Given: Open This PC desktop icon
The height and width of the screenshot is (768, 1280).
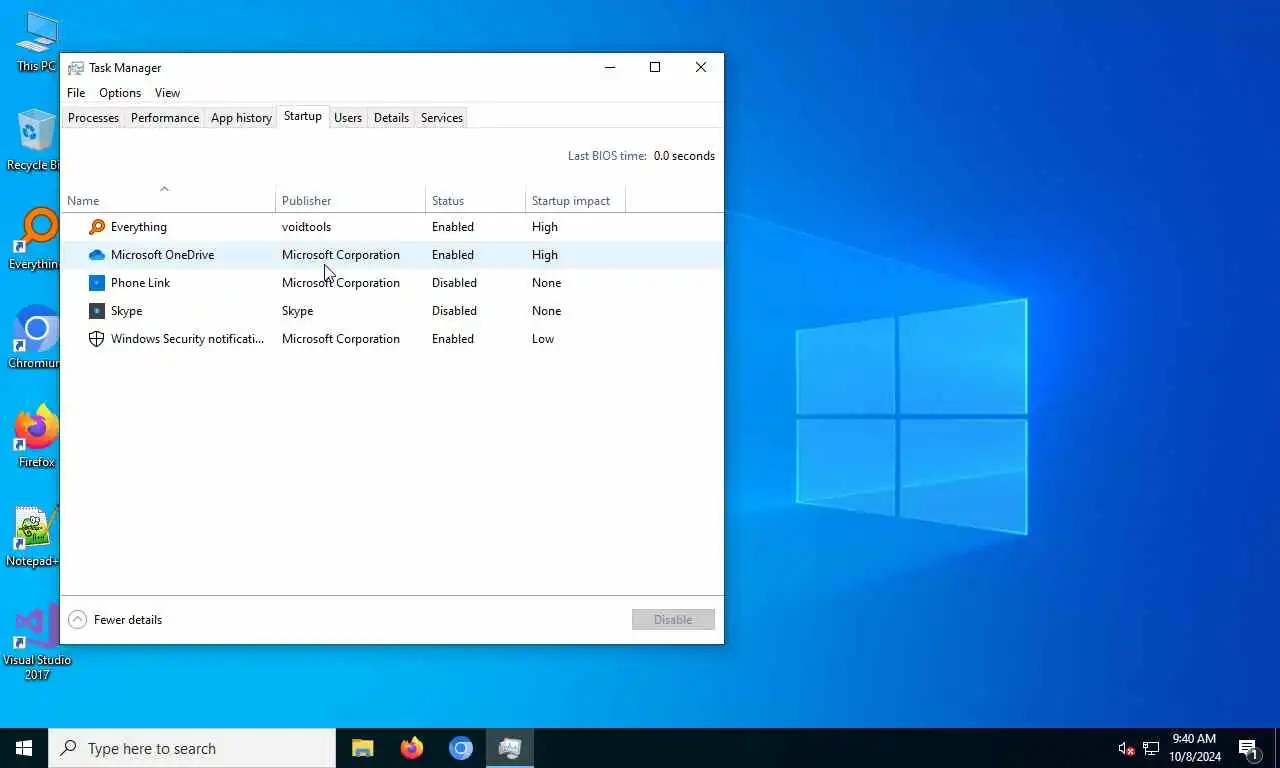Looking at the screenshot, I should 36,42.
